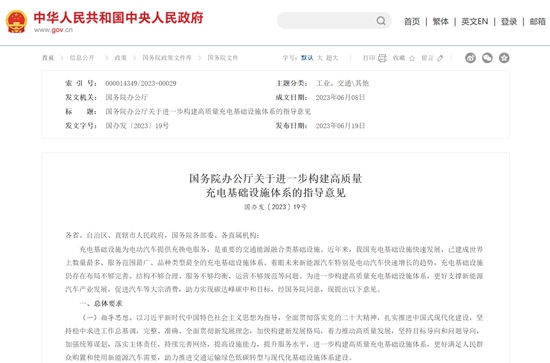Share the page via Weibo icon

[470, 58]
